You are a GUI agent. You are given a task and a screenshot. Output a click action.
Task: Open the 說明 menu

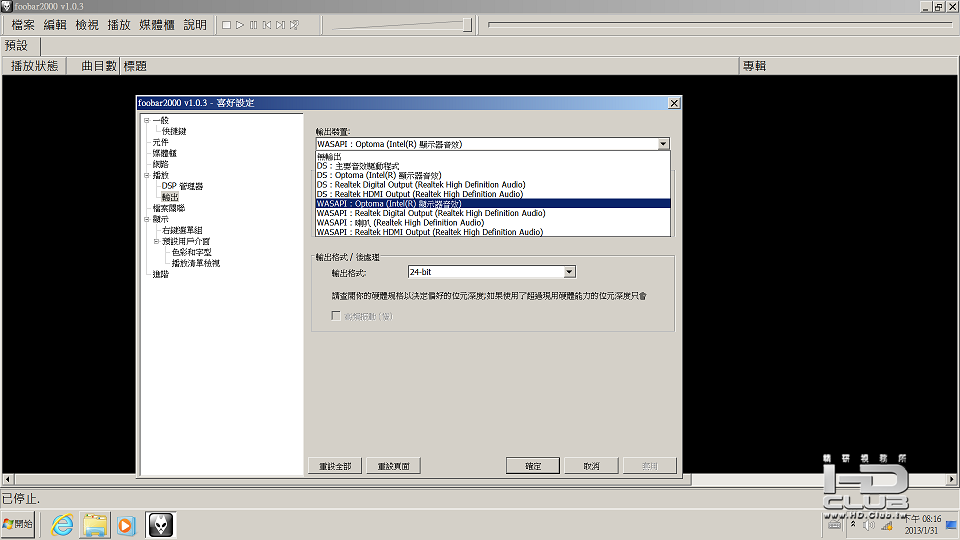point(195,25)
